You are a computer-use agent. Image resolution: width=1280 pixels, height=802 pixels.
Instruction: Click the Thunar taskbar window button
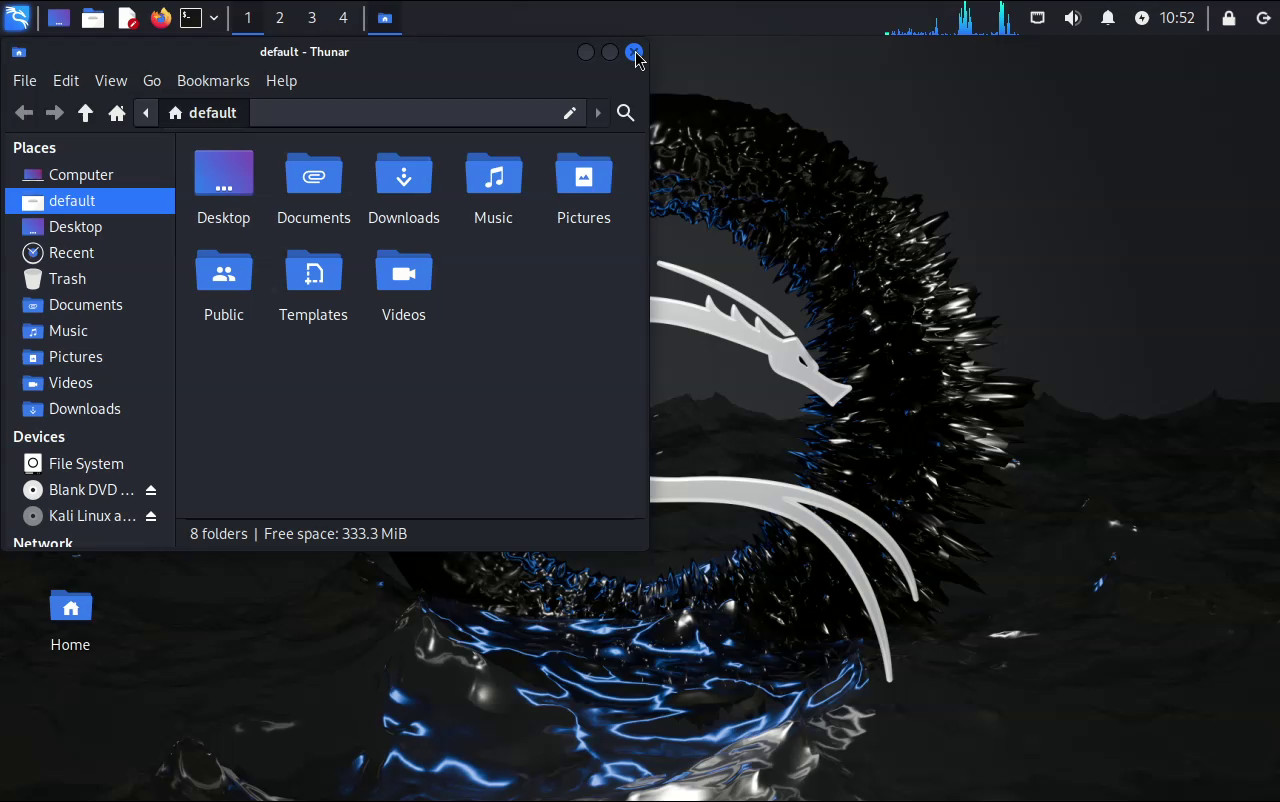click(385, 18)
